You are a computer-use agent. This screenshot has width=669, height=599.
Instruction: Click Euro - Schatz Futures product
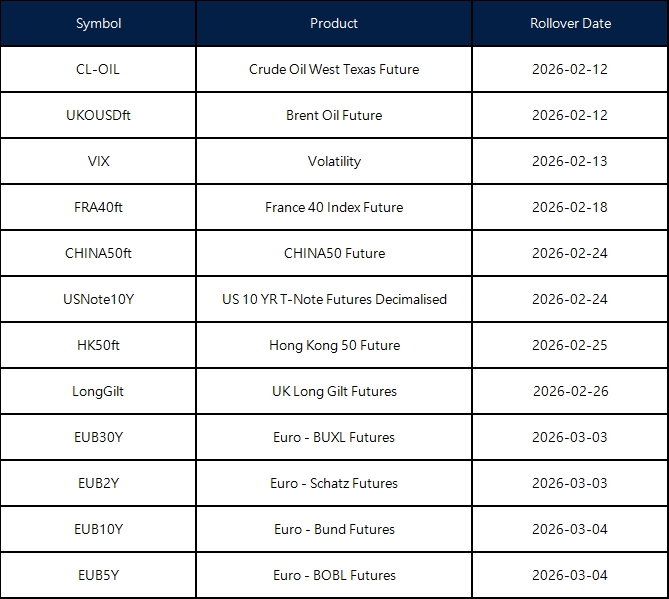(334, 483)
